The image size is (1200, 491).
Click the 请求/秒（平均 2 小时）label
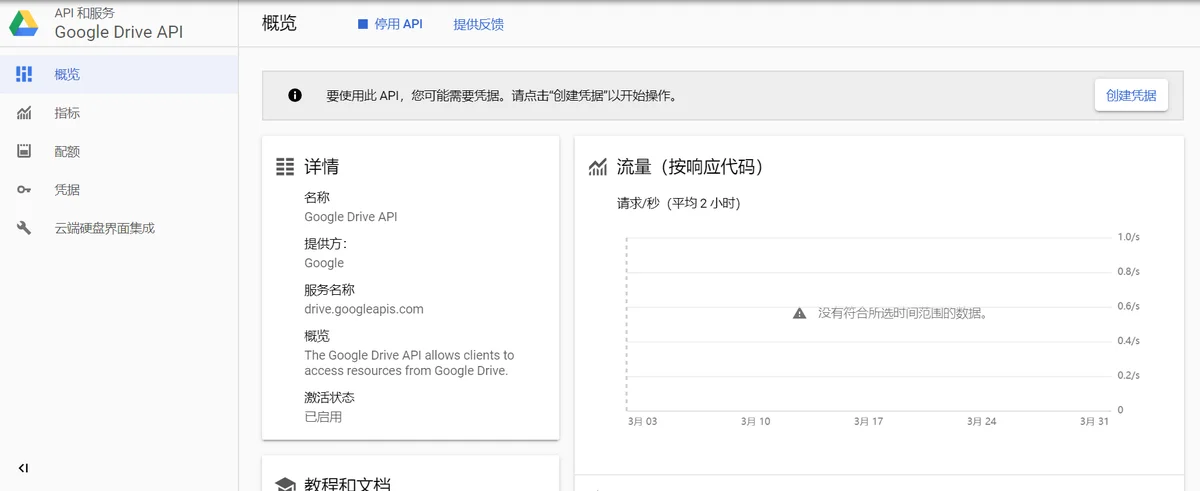pyautogui.click(x=679, y=203)
